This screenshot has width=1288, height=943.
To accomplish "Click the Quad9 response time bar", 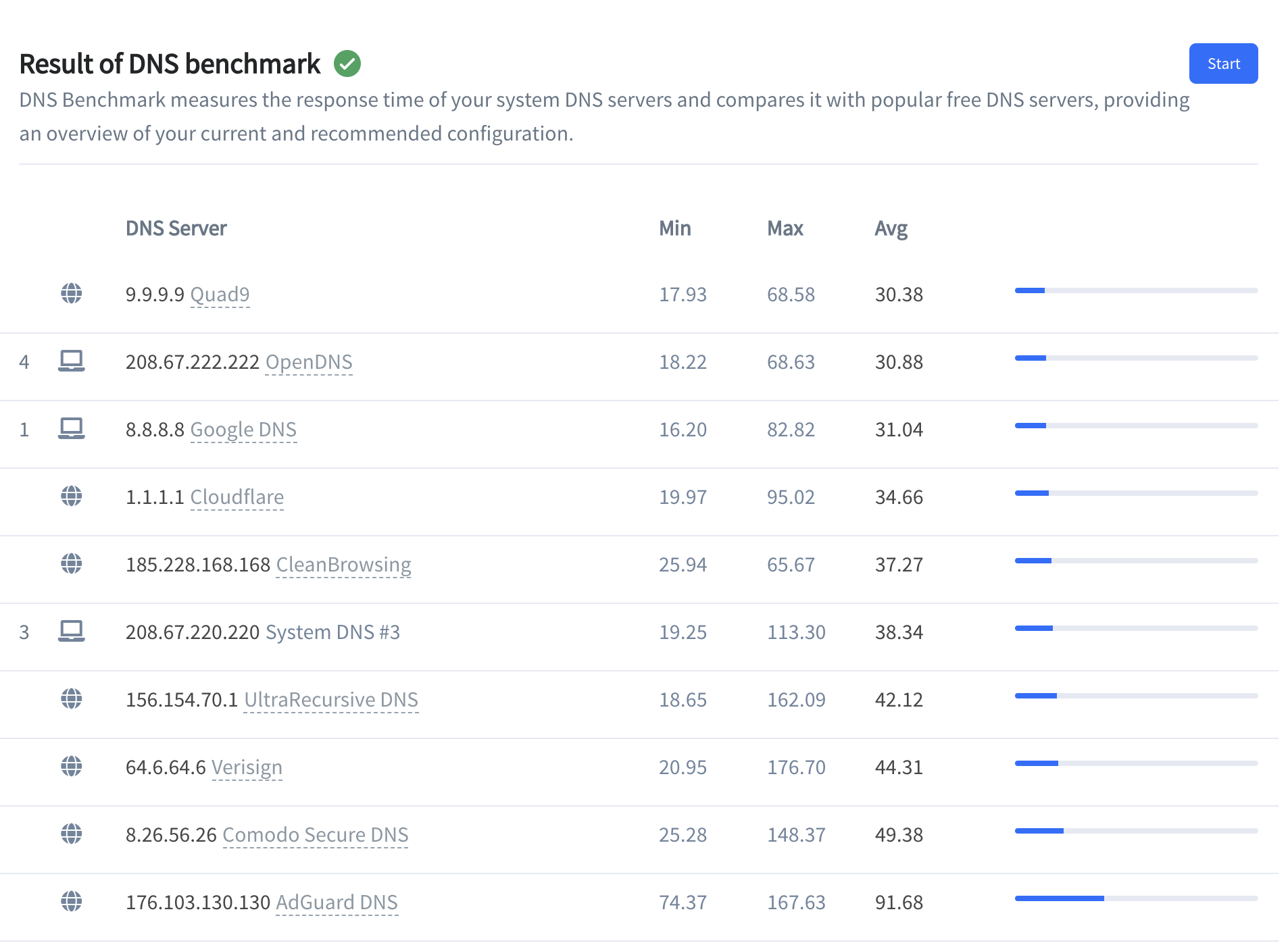I will coord(1135,290).
